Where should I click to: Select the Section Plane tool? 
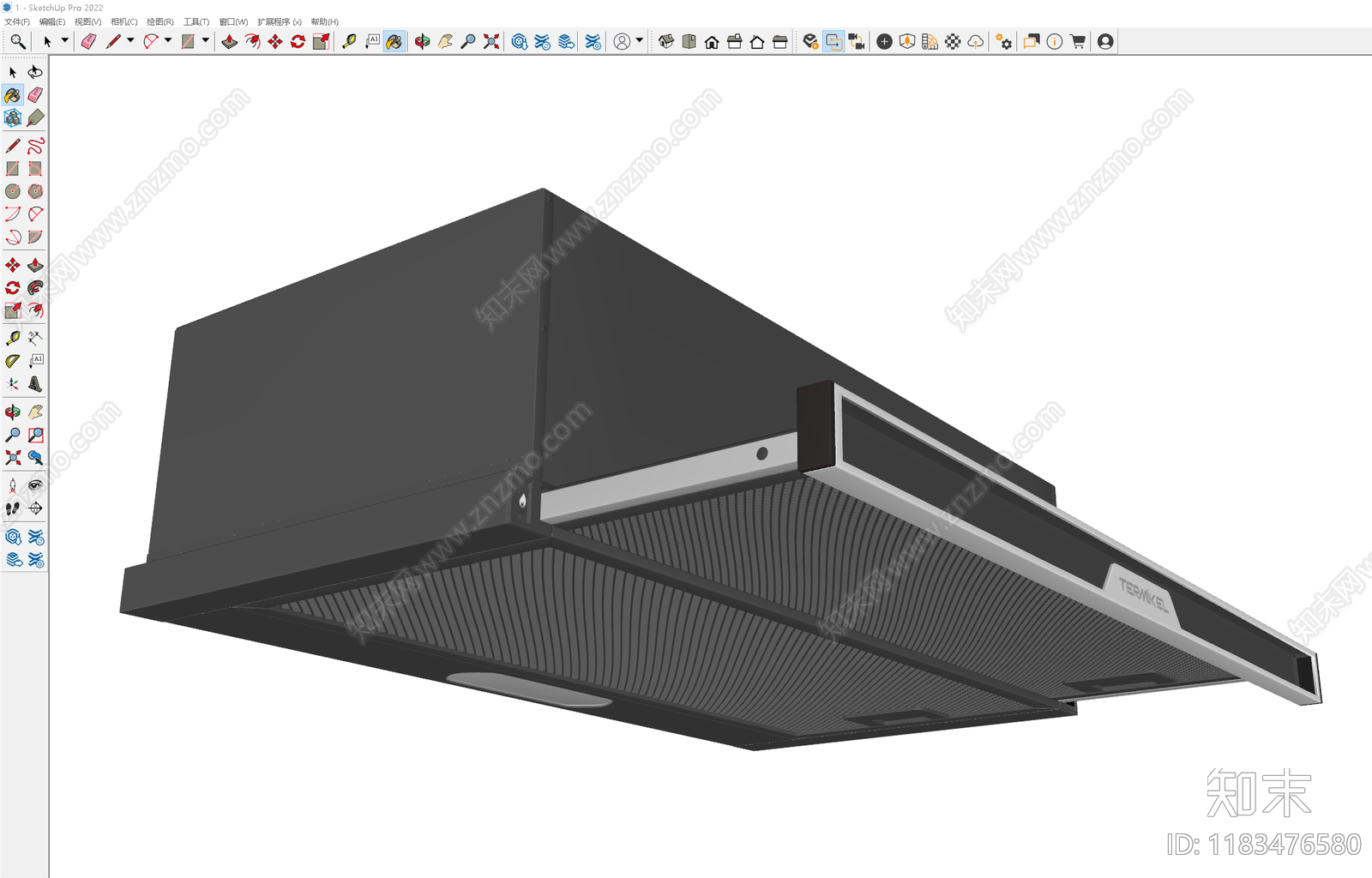tap(35, 508)
